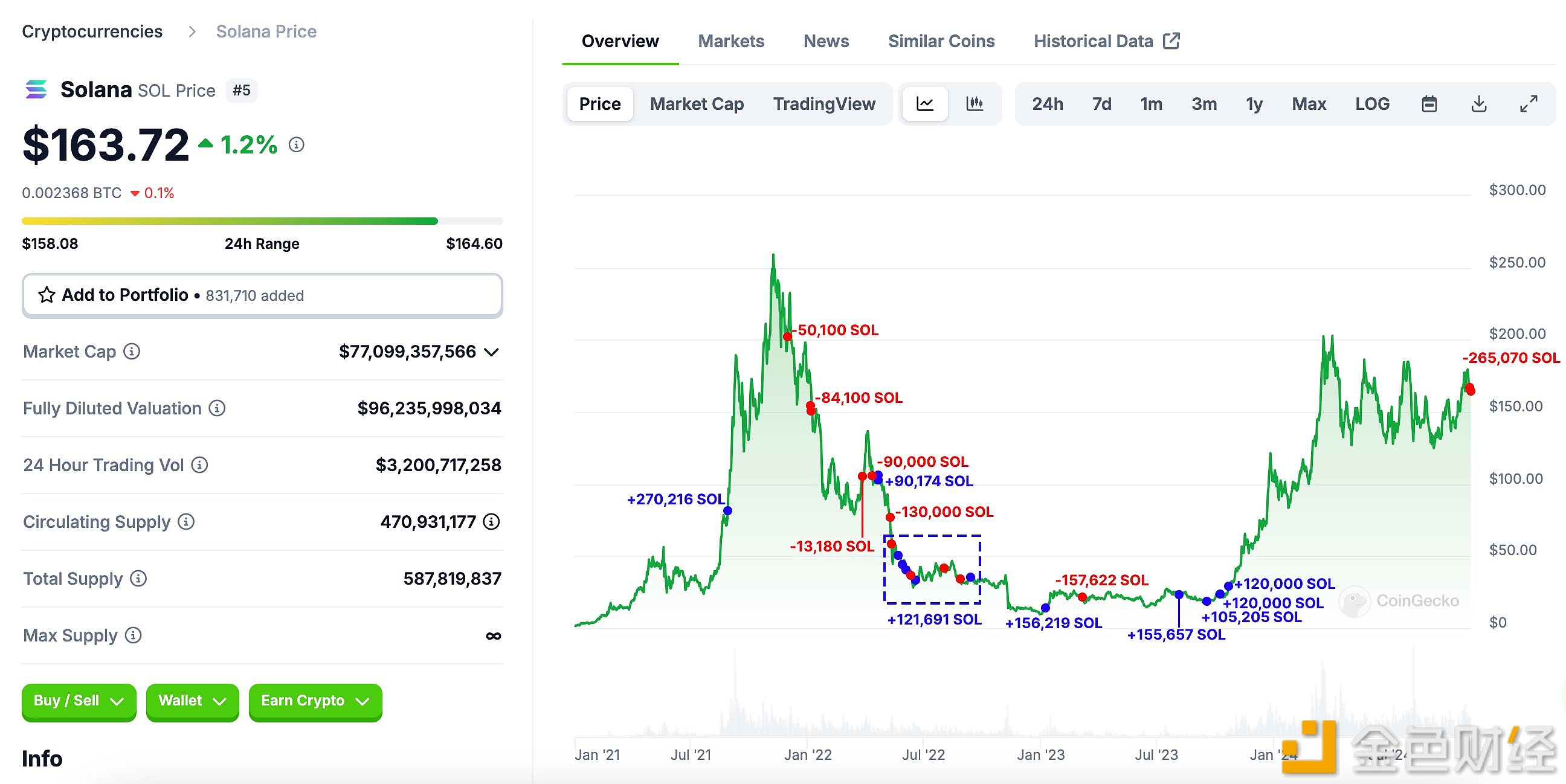Click the 24h Range progress bar
This screenshot has height=784, width=1566.
coord(262,220)
